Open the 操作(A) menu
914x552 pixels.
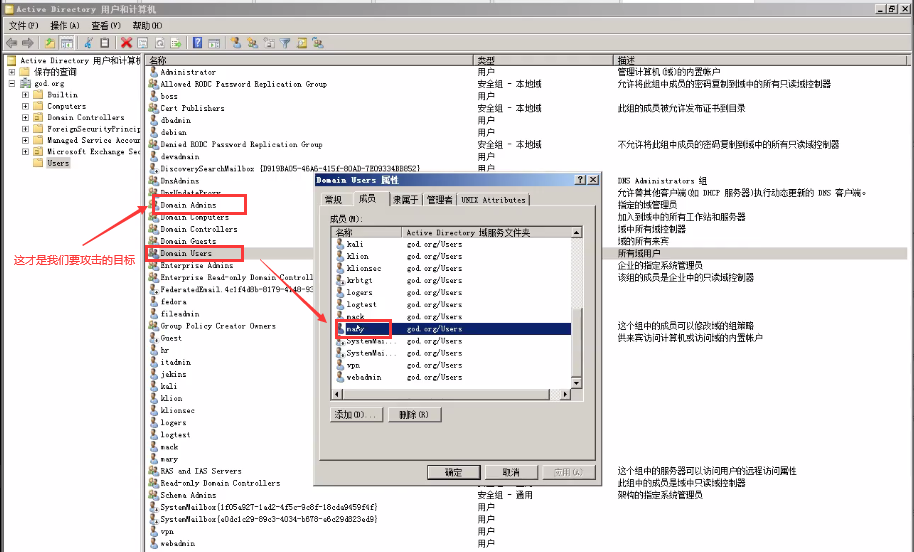(x=64, y=25)
